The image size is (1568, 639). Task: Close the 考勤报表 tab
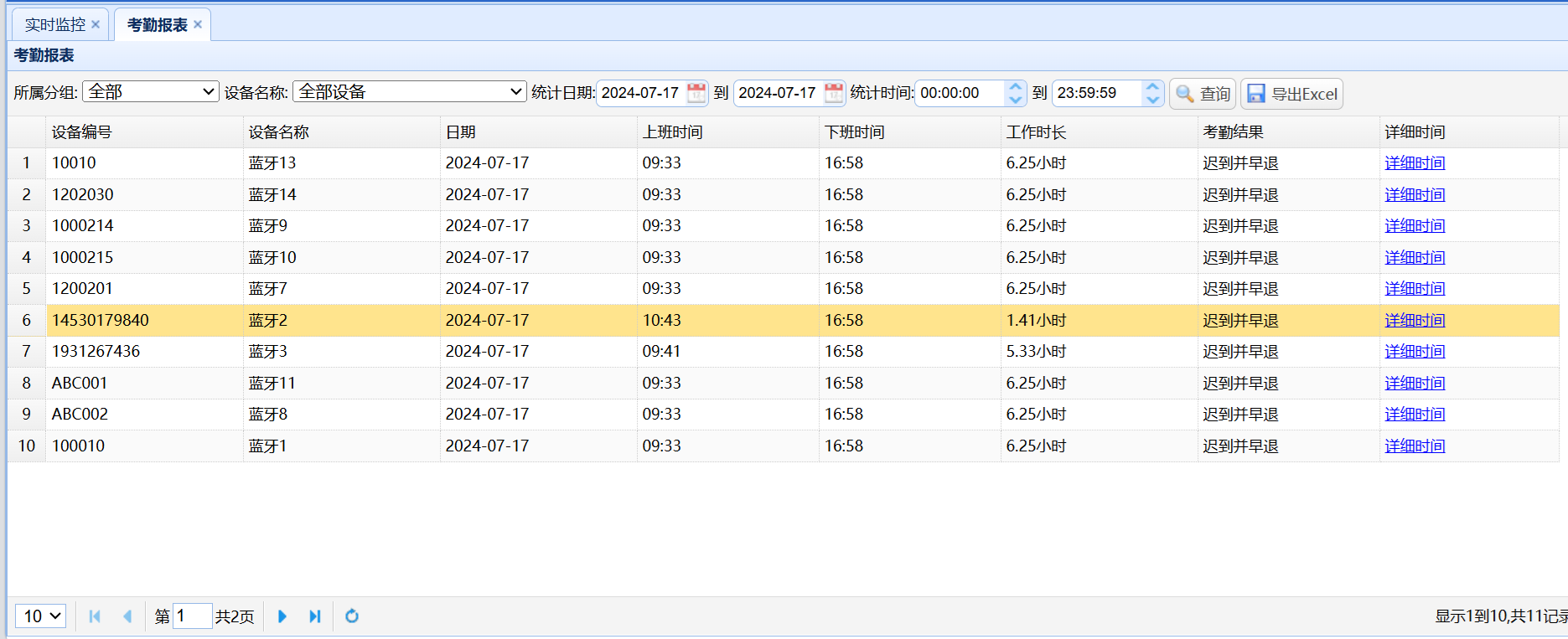[x=198, y=24]
